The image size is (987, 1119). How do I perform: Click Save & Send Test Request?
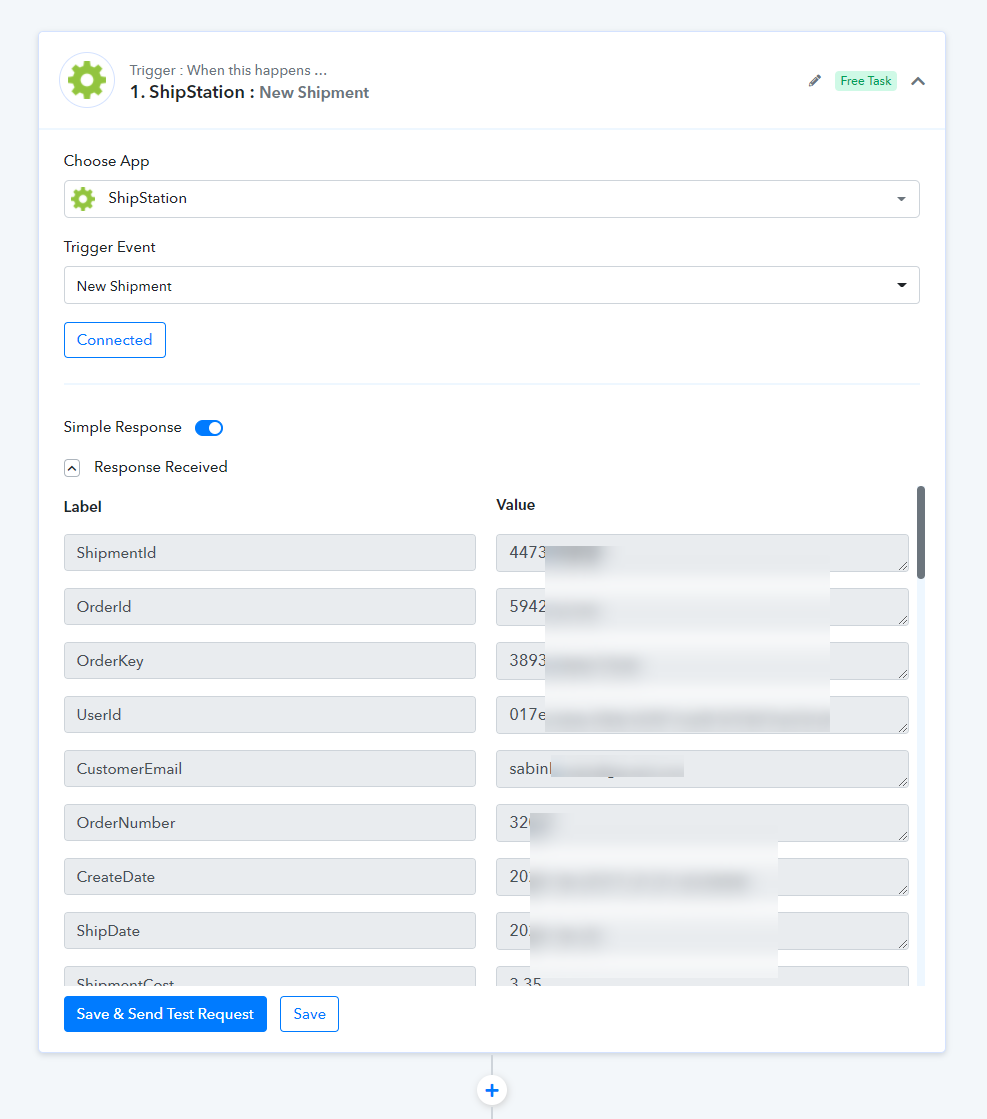point(166,1014)
